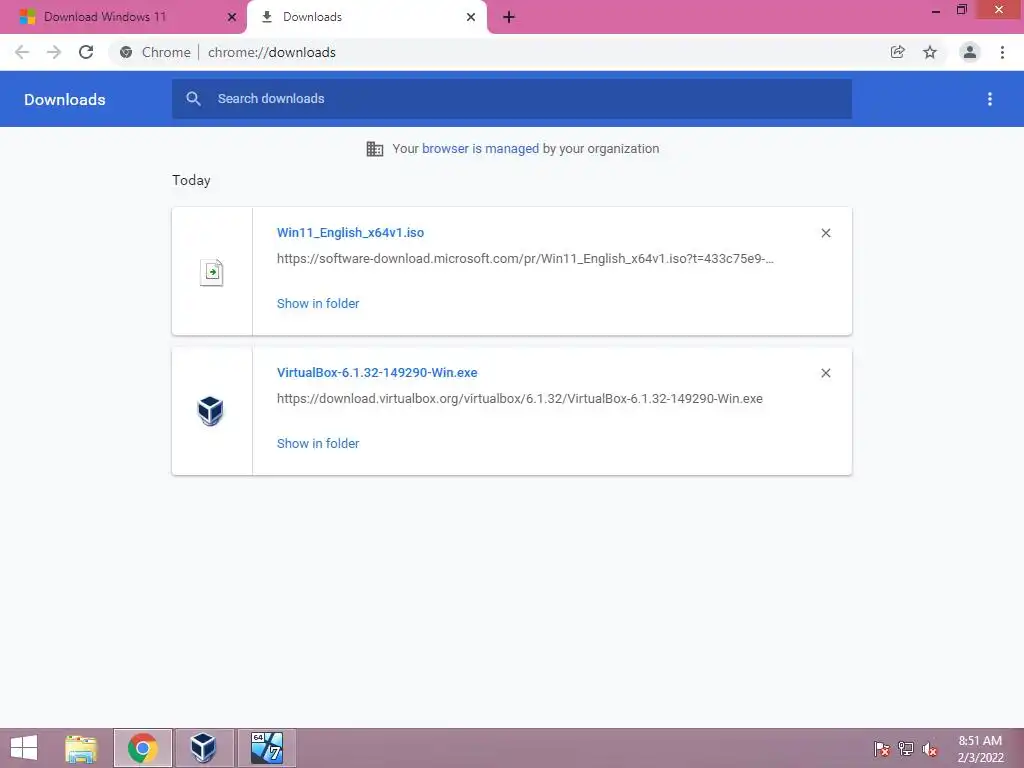Open Chrome's three-dot main menu

click(1002, 52)
